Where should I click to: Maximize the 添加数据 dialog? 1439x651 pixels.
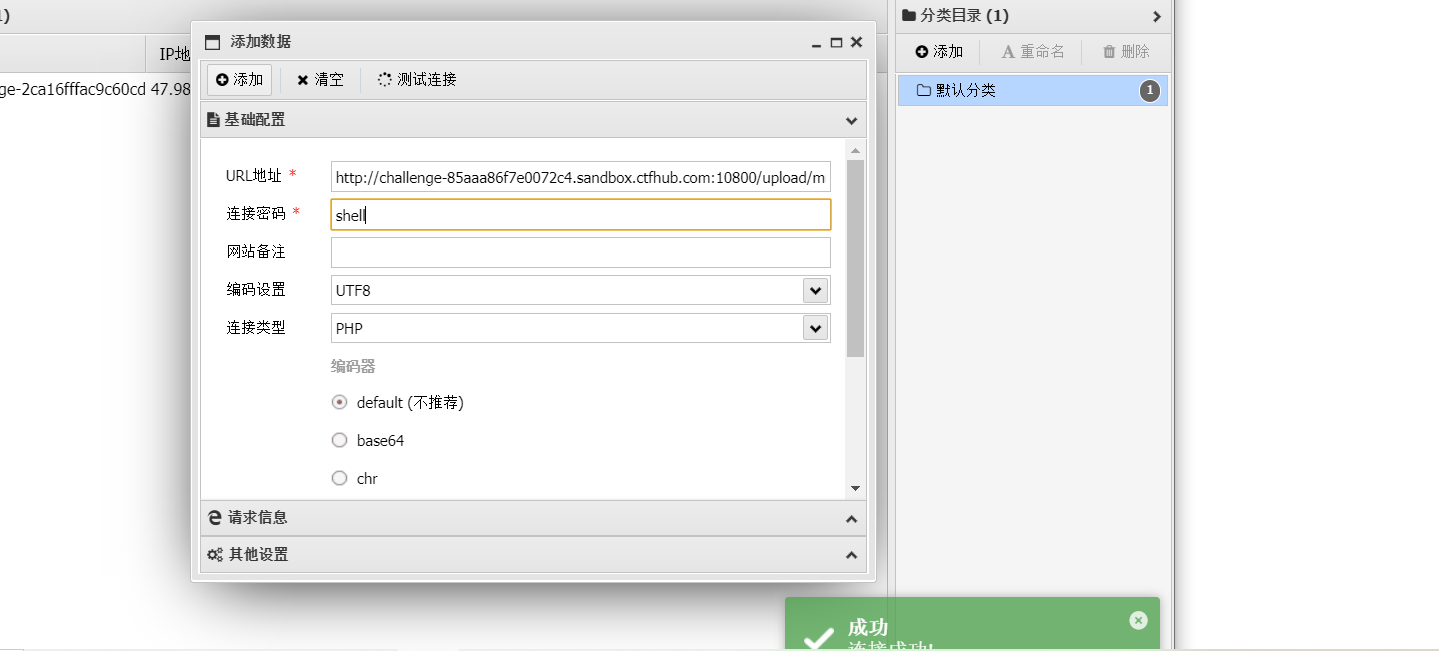pyautogui.click(x=837, y=42)
